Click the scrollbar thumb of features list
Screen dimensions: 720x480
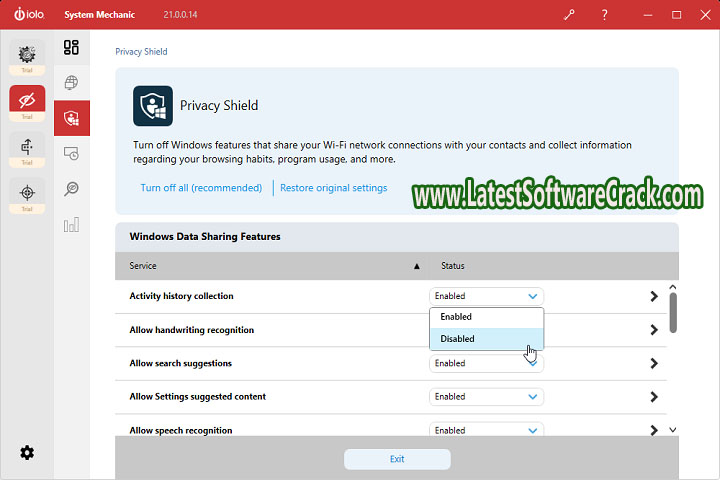(x=673, y=312)
